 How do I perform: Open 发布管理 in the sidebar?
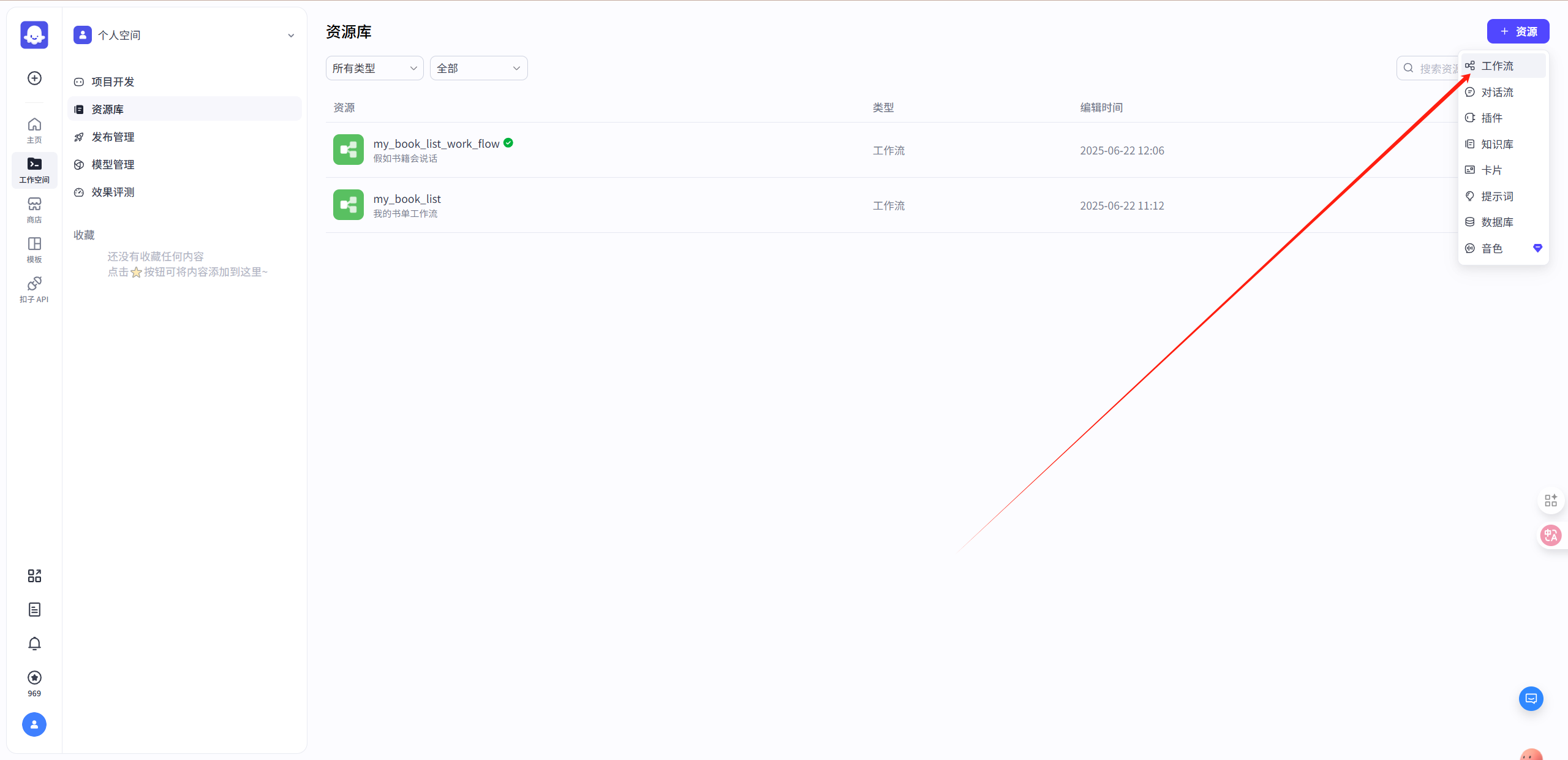tap(113, 137)
